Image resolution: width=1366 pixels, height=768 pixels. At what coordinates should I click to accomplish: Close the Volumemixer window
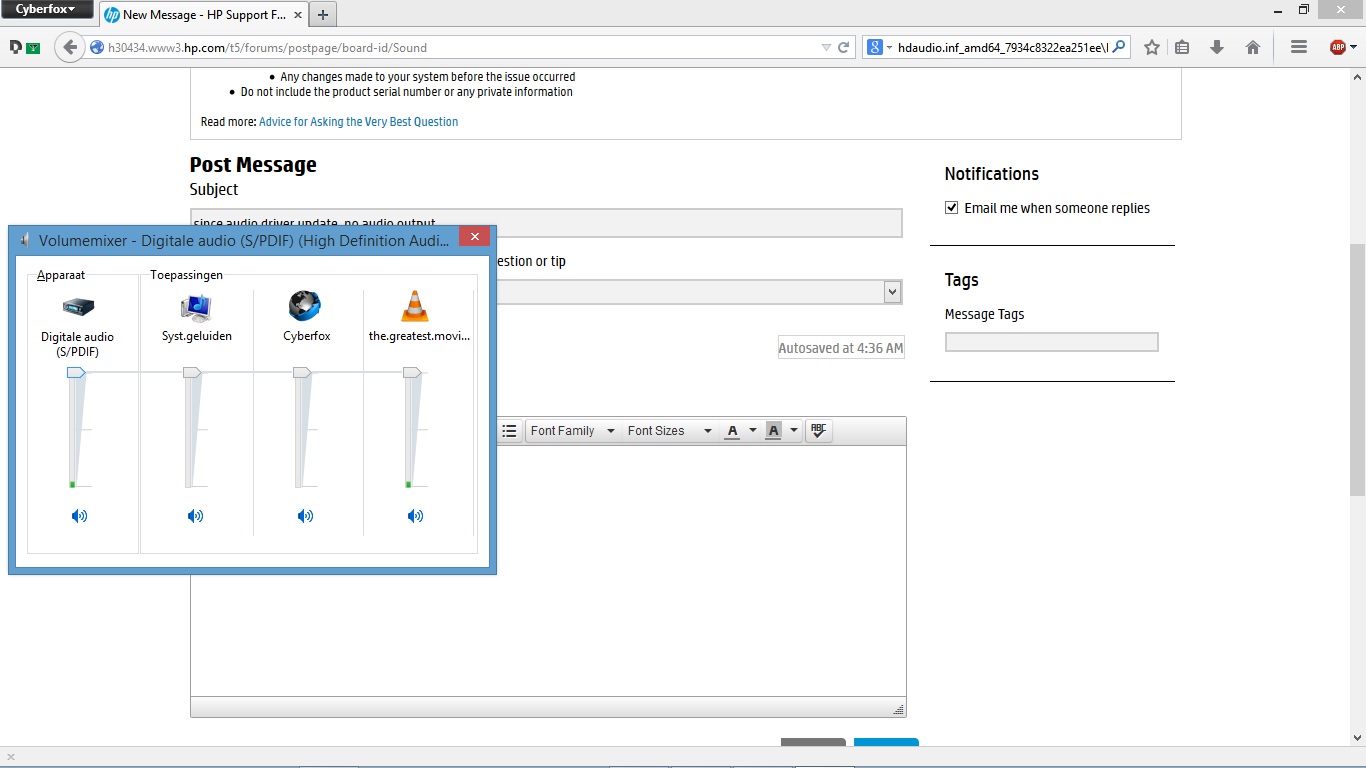tap(475, 237)
